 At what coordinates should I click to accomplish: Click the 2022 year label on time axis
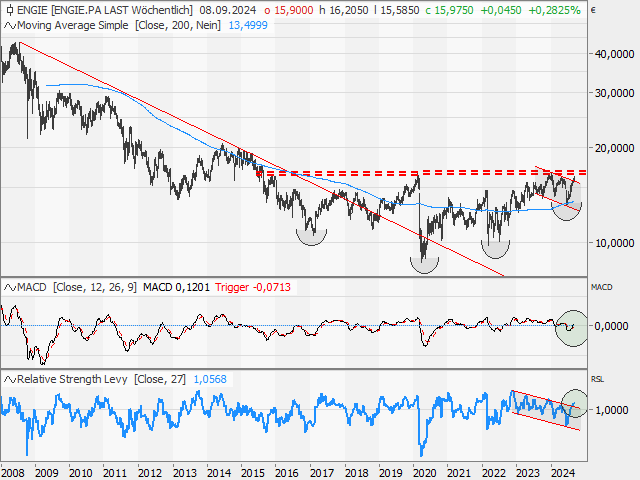(x=494, y=473)
